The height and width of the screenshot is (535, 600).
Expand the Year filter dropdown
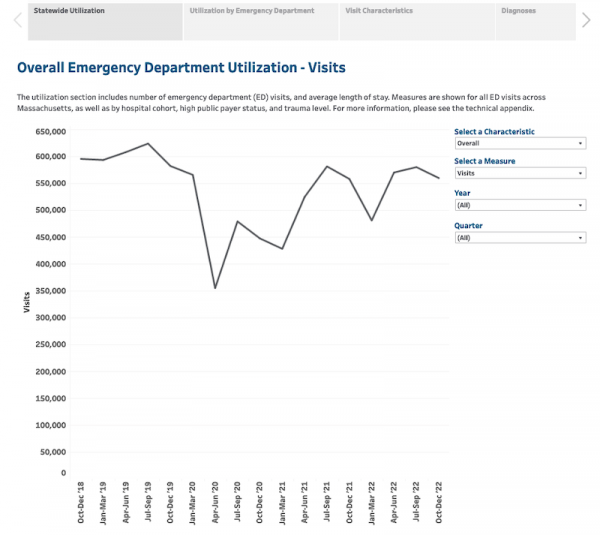point(519,205)
